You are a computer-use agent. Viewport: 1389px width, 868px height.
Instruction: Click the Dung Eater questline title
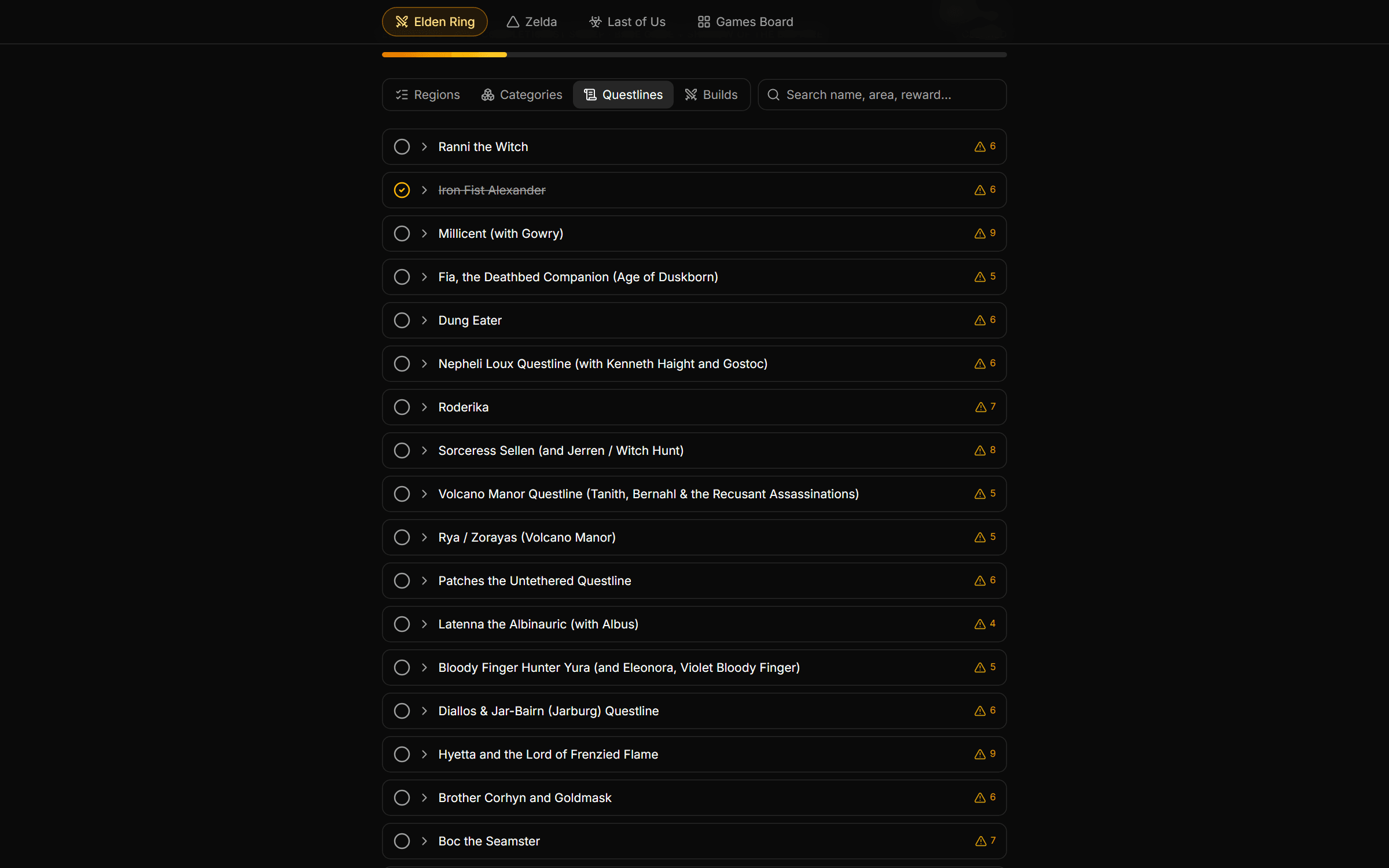coord(470,321)
